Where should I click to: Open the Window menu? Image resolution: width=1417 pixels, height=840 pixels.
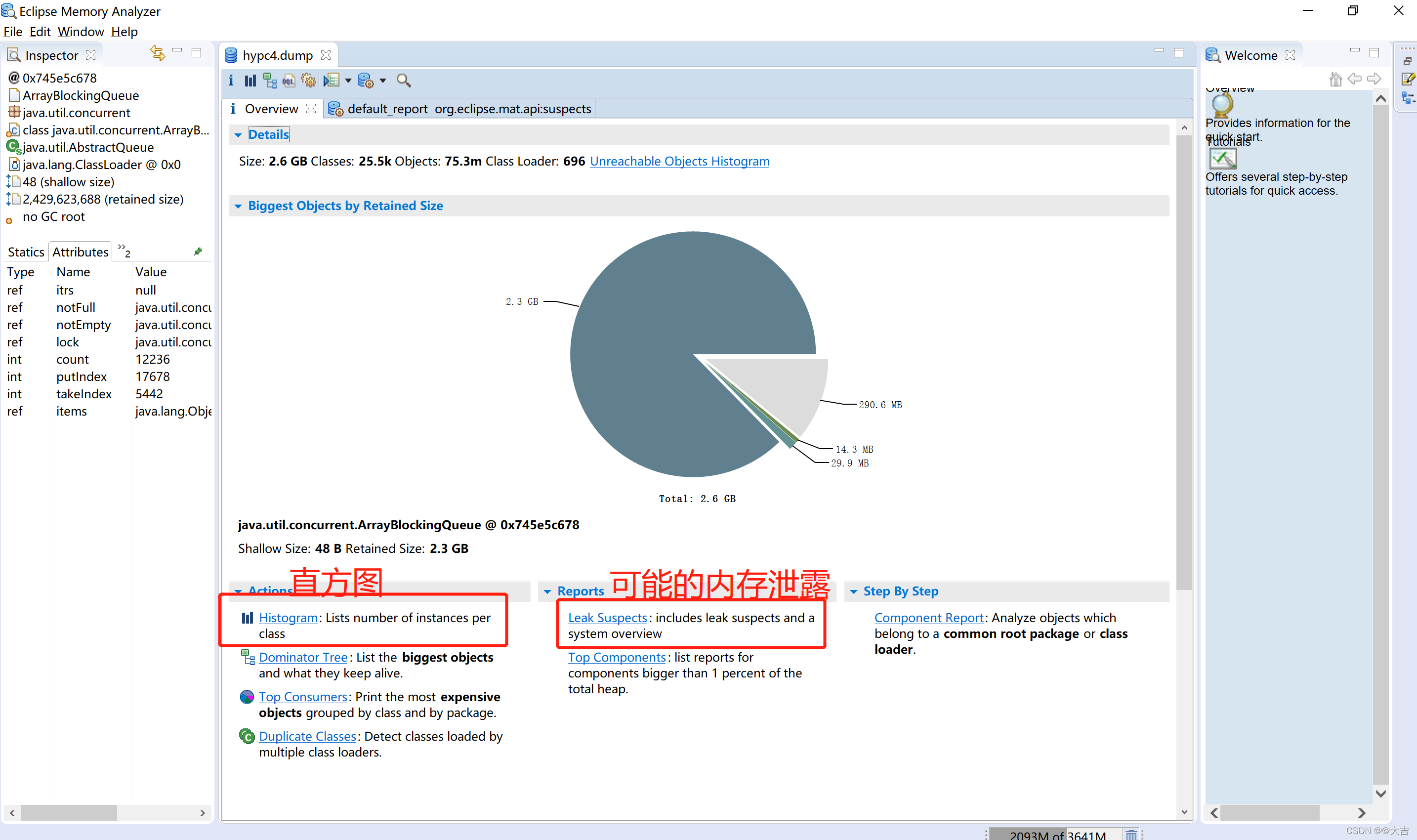point(82,31)
